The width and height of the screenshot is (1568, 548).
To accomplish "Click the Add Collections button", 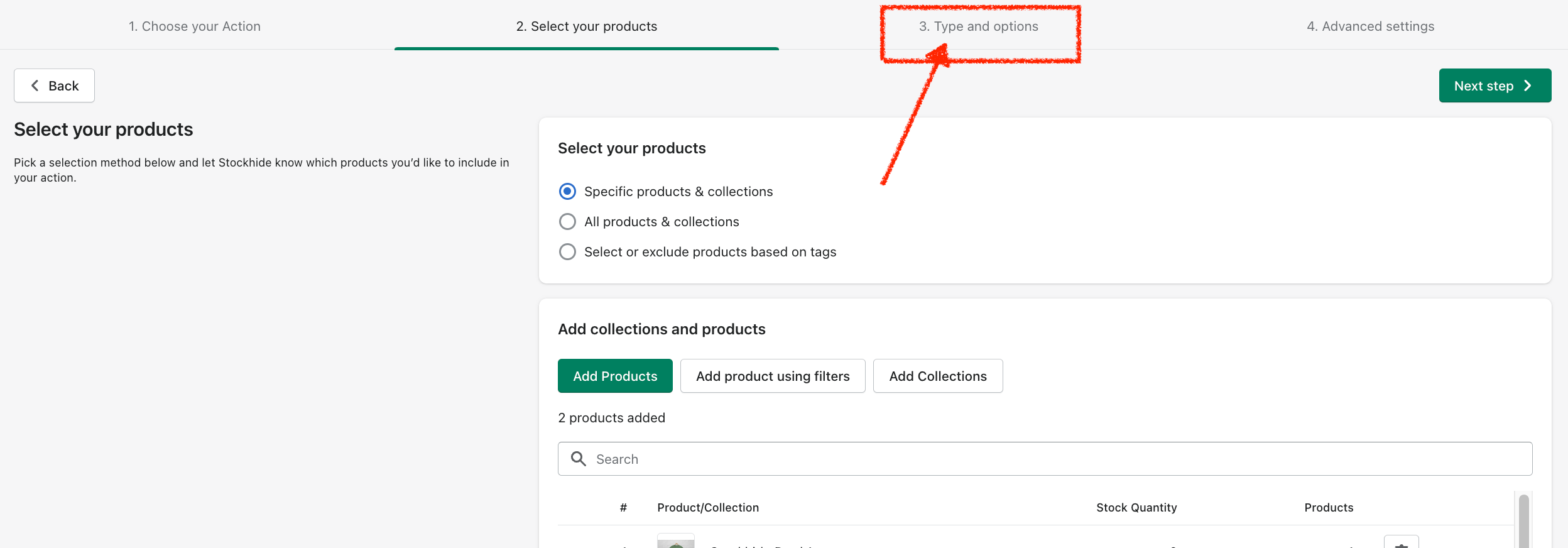I will pyautogui.click(x=938, y=376).
